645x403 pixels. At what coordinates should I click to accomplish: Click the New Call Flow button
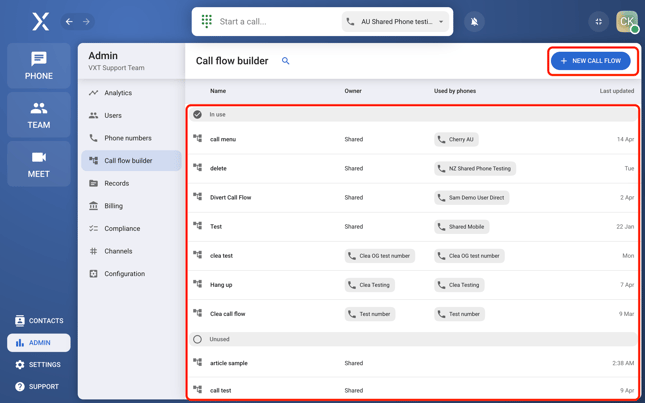pos(590,61)
